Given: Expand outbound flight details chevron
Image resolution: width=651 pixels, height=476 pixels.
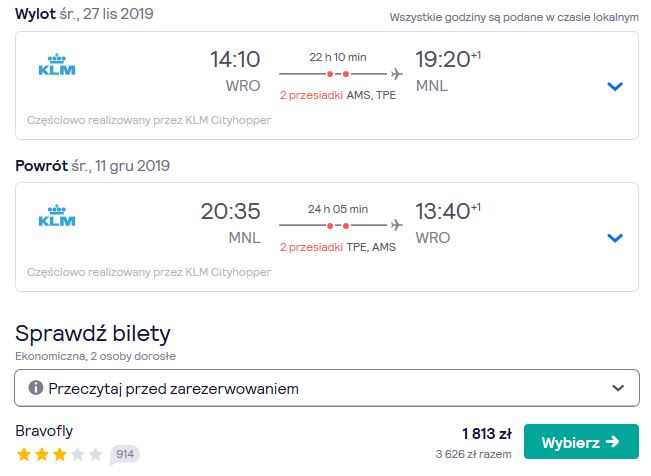Looking at the screenshot, I should [615, 86].
